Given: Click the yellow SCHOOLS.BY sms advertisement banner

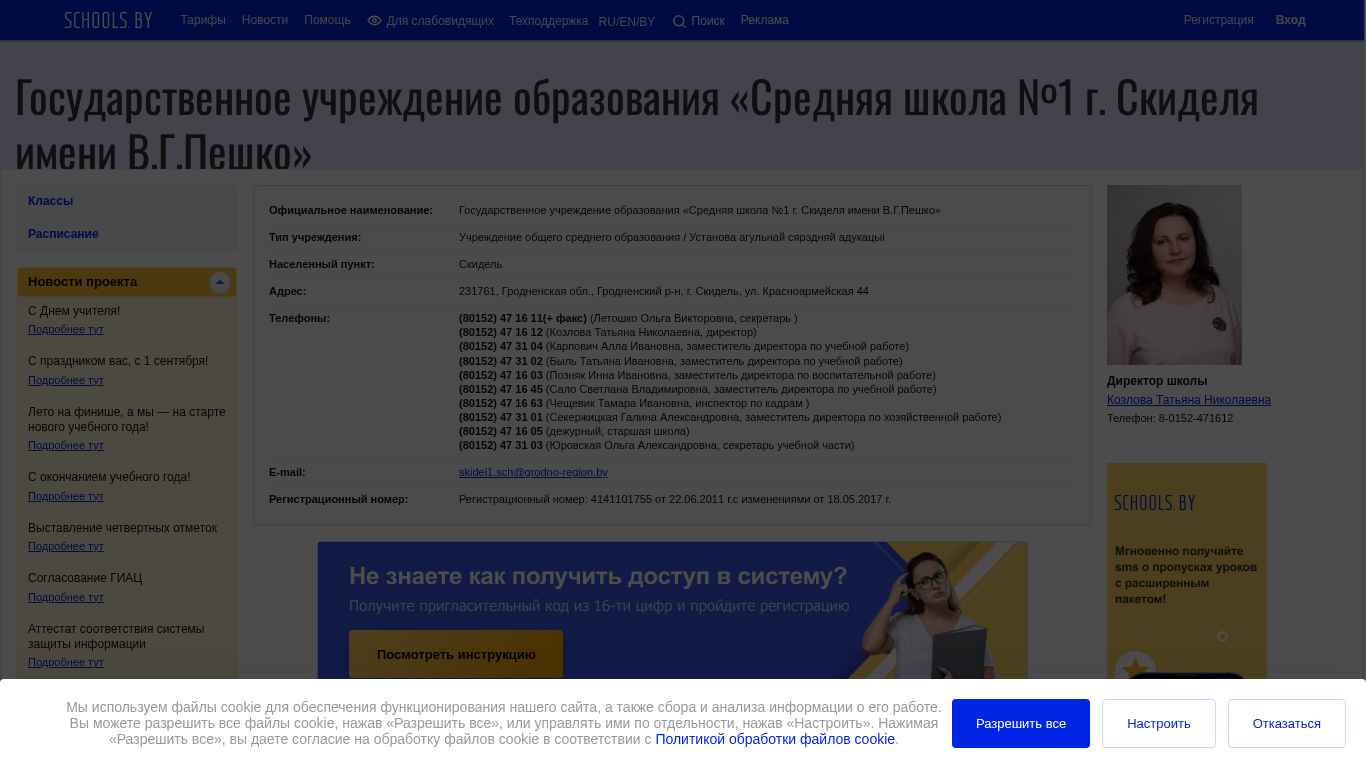Looking at the screenshot, I should [x=1187, y=571].
